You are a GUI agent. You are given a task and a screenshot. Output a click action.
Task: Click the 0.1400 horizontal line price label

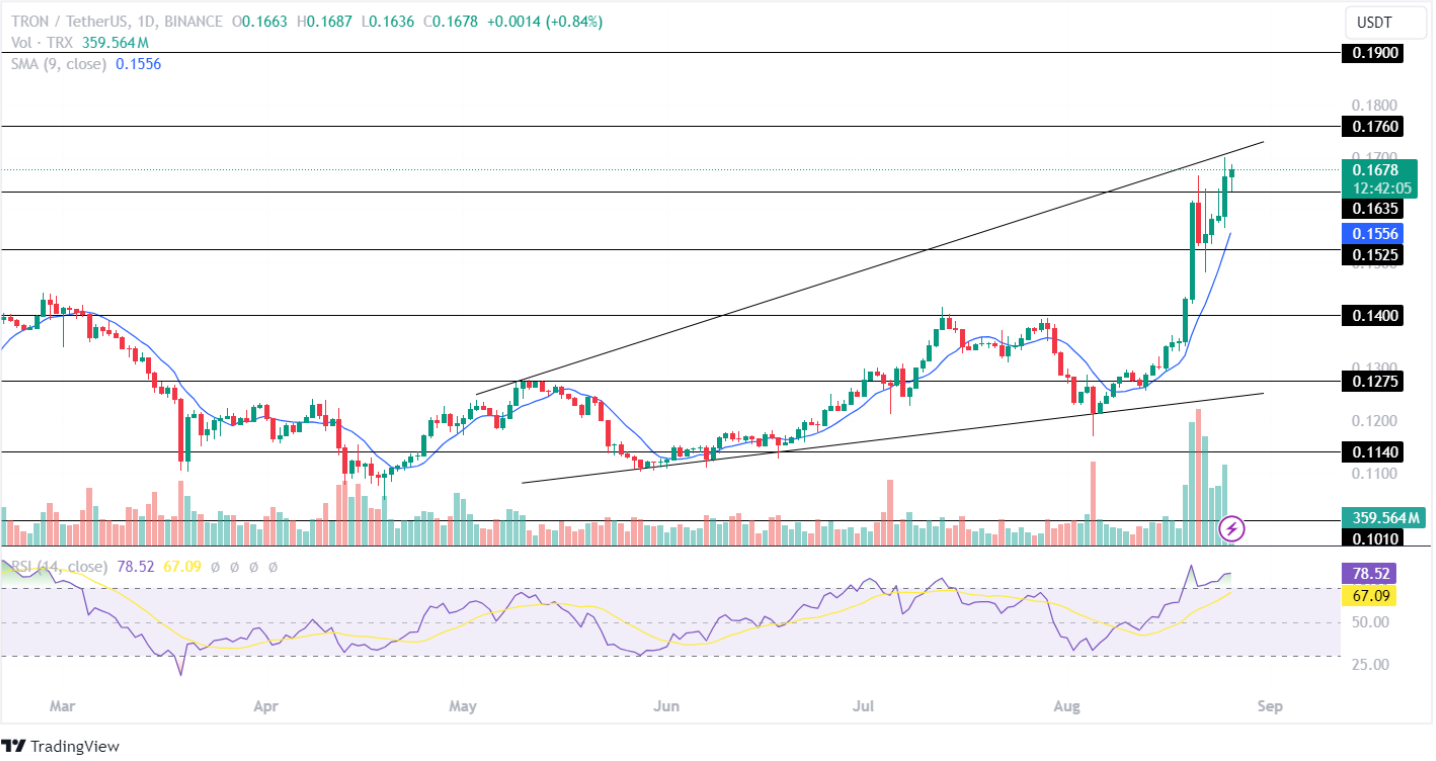click(1371, 316)
